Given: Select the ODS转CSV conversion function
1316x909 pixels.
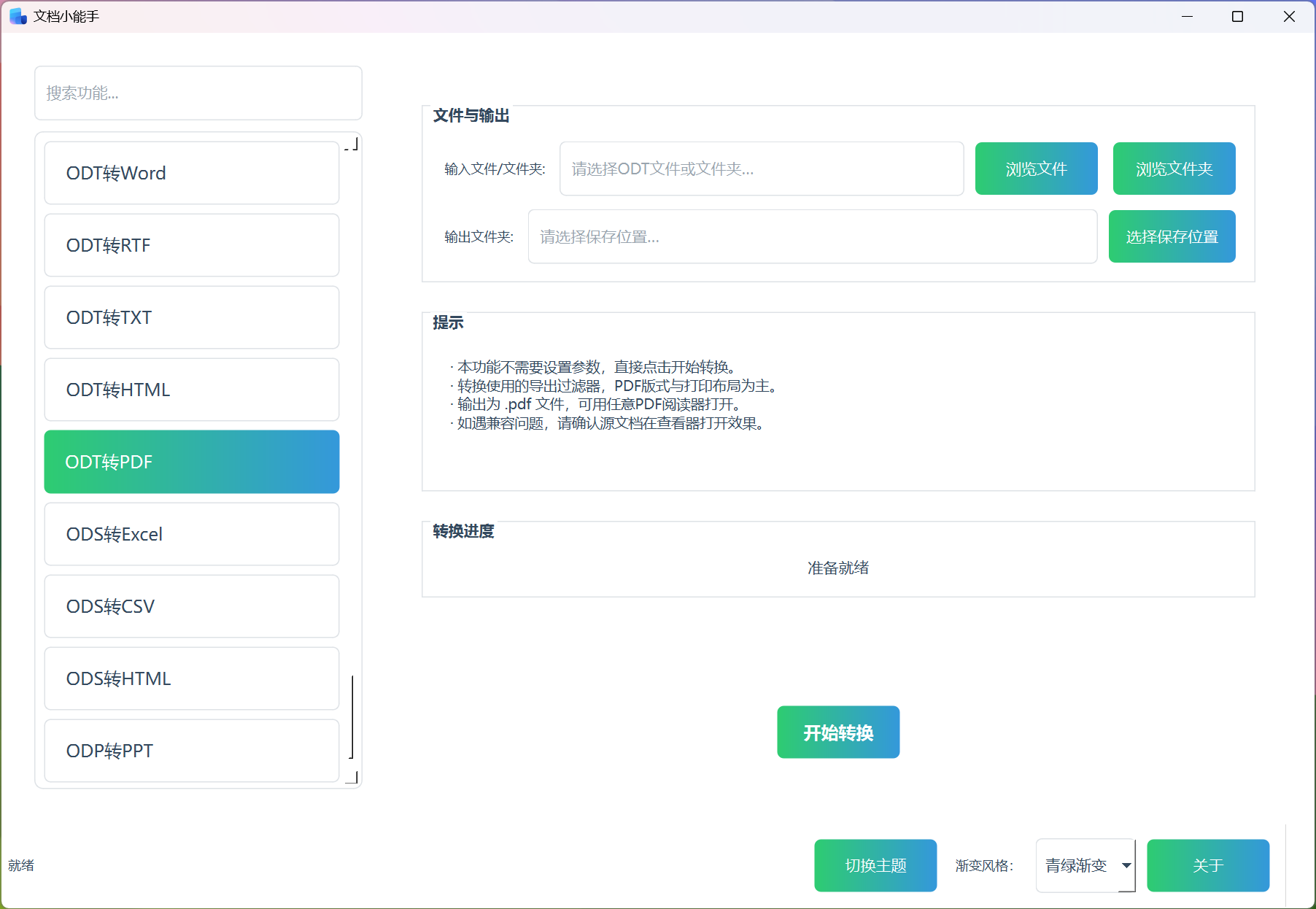Looking at the screenshot, I should coord(191,606).
